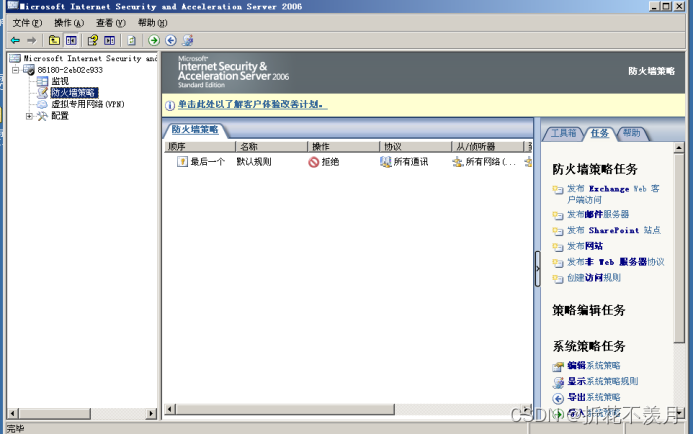Click the rule list's left scroll arrow
693x435 pixels.
(x=170, y=409)
